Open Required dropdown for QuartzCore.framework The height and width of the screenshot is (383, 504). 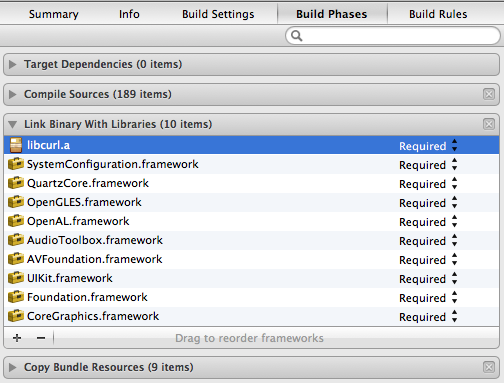click(428, 184)
